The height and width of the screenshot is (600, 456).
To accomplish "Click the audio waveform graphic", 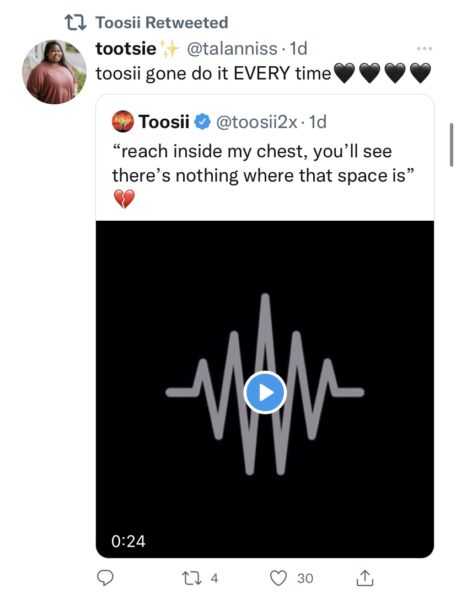I will [265, 385].
